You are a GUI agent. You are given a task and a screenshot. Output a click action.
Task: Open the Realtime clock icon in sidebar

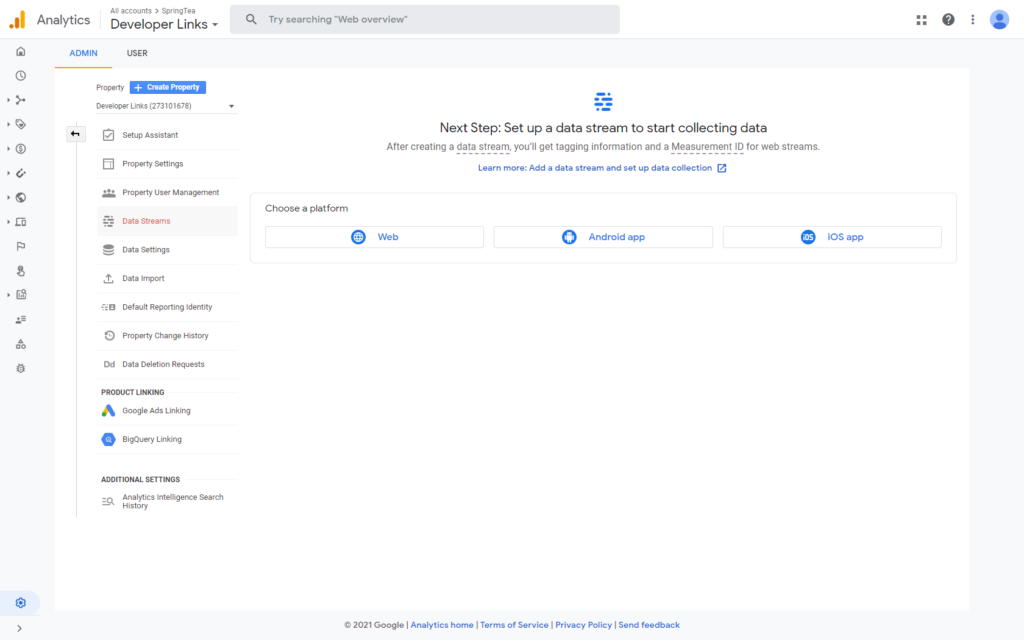tap(21, 76)
